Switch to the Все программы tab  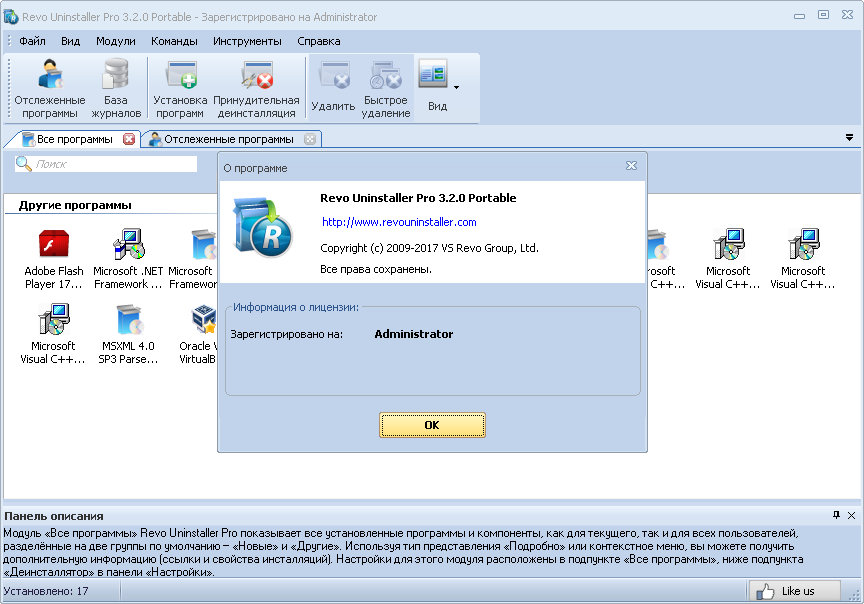point(74,139)
